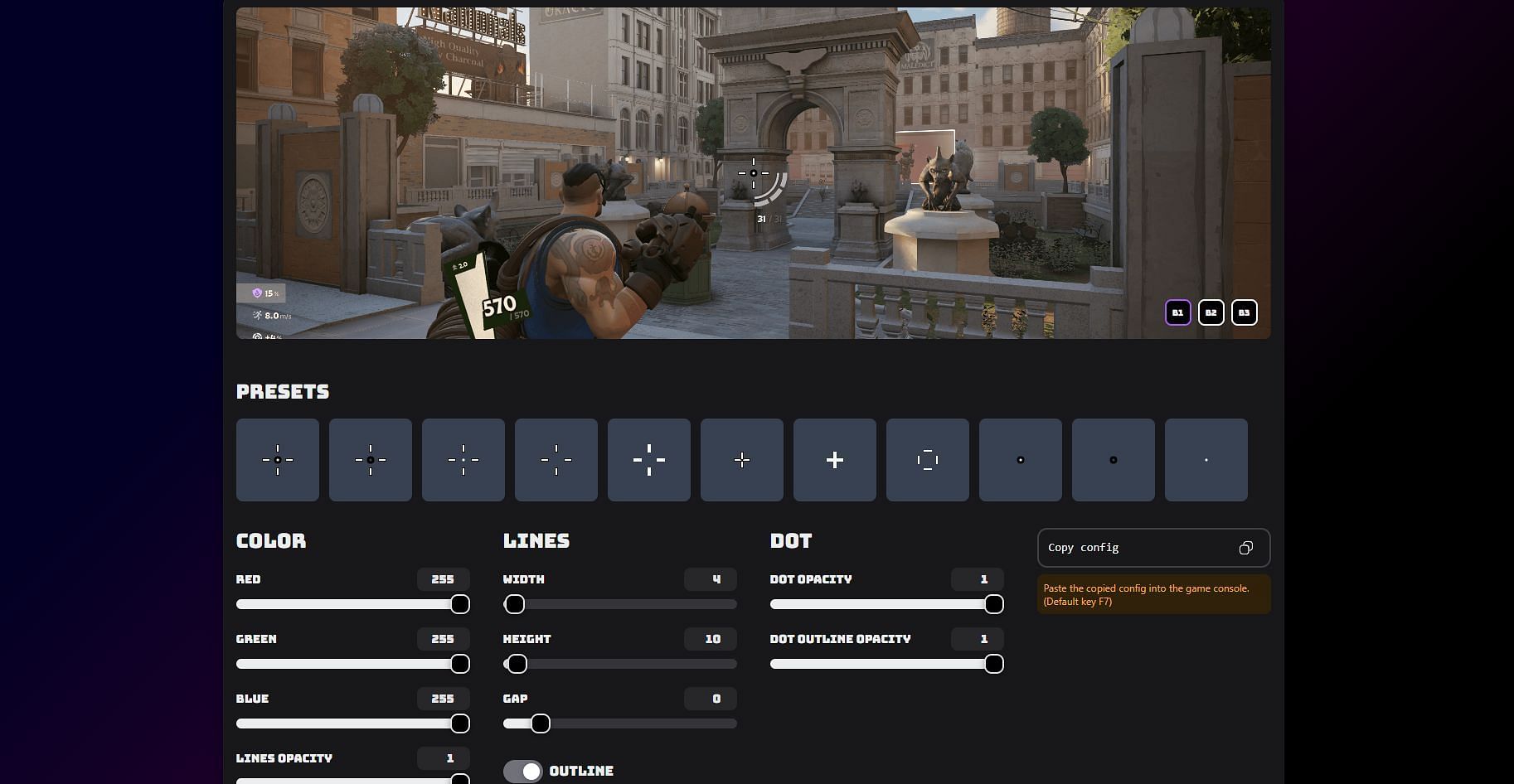Click the crosshair game preview image
This screenshot has width=1514, height=784.
coord(753,173)
